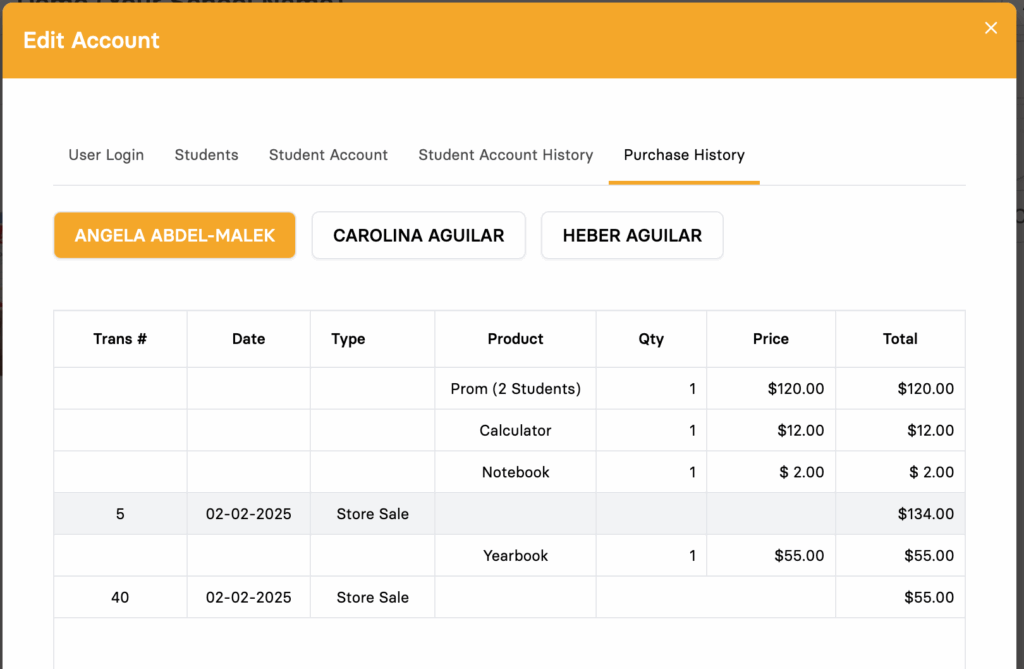The width and height of the screenshot is (1024, 669).
Task: Select the Prom (2 Students) product row
Action: pos(515,389)
